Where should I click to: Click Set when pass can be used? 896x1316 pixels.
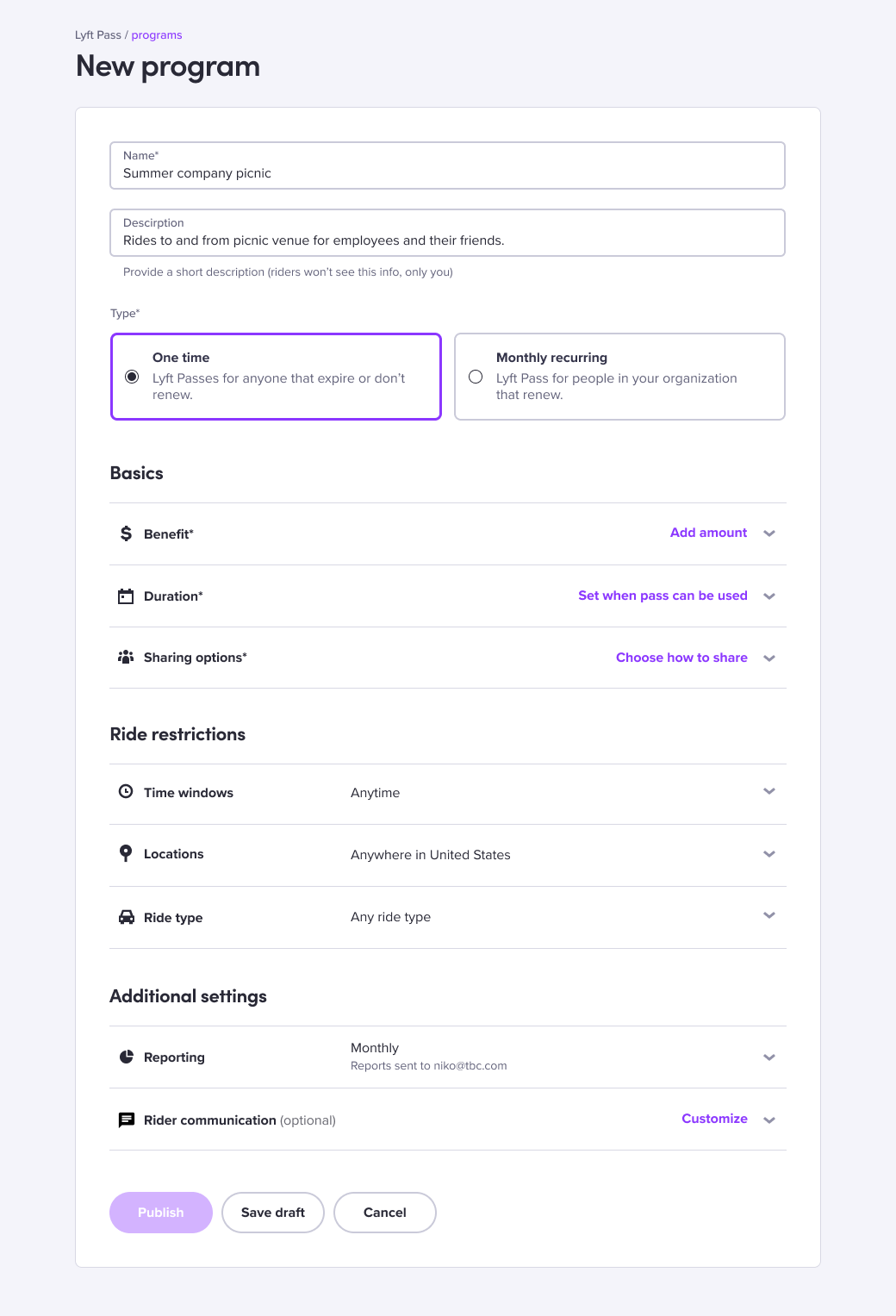click(663, 596)
